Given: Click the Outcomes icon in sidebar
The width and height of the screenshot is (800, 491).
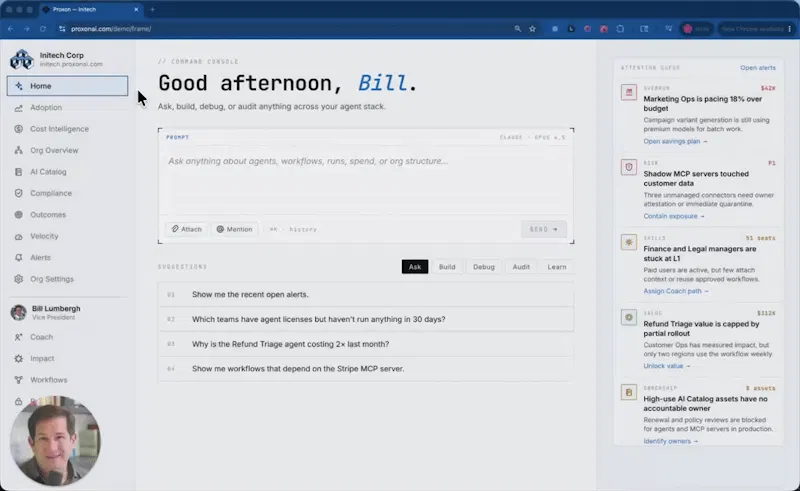Looking at the screenshot, I should (x=18, y=215).
